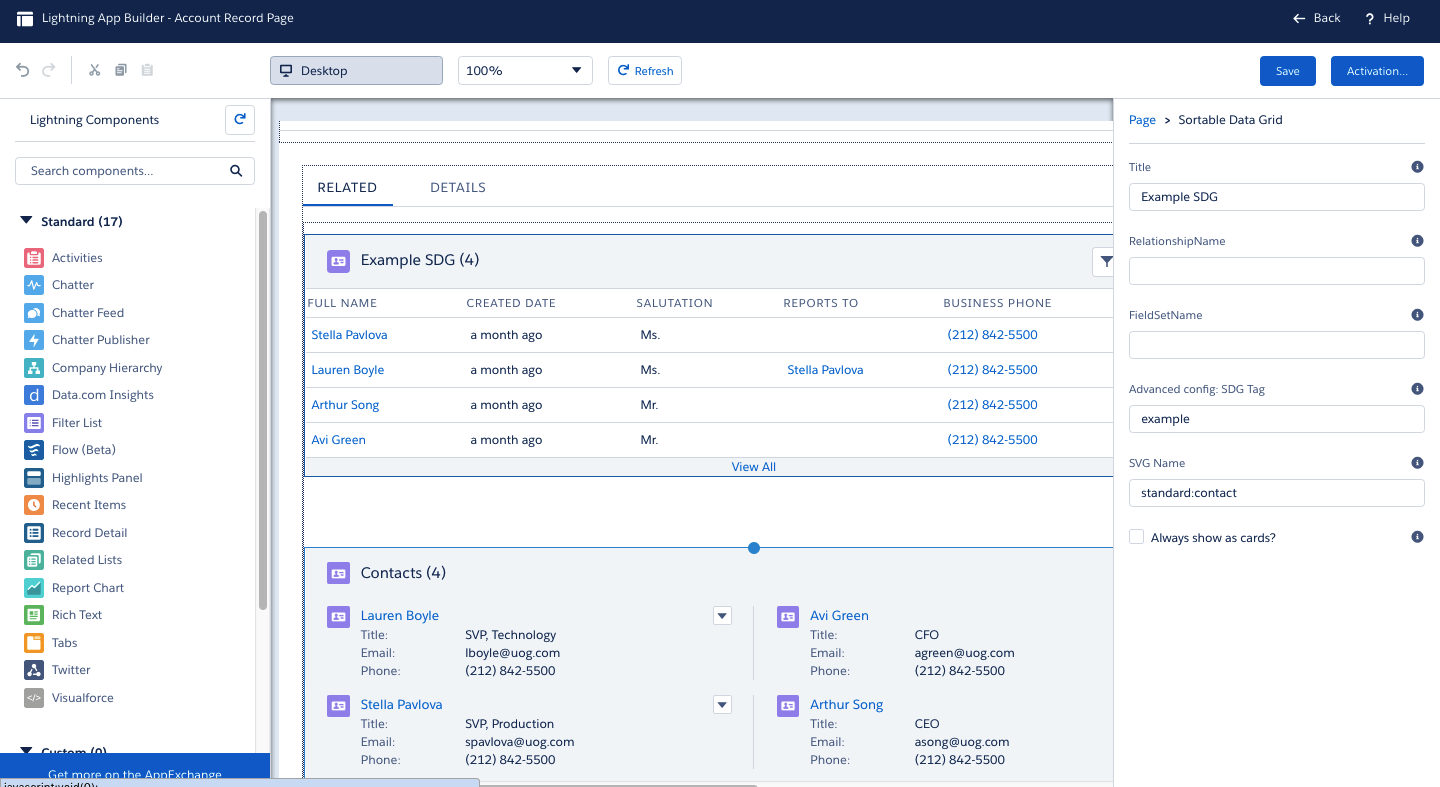Viewport: 1440px width, 787px height.
Task: Select the RELATED tab
Action: (x=347, y=187)
